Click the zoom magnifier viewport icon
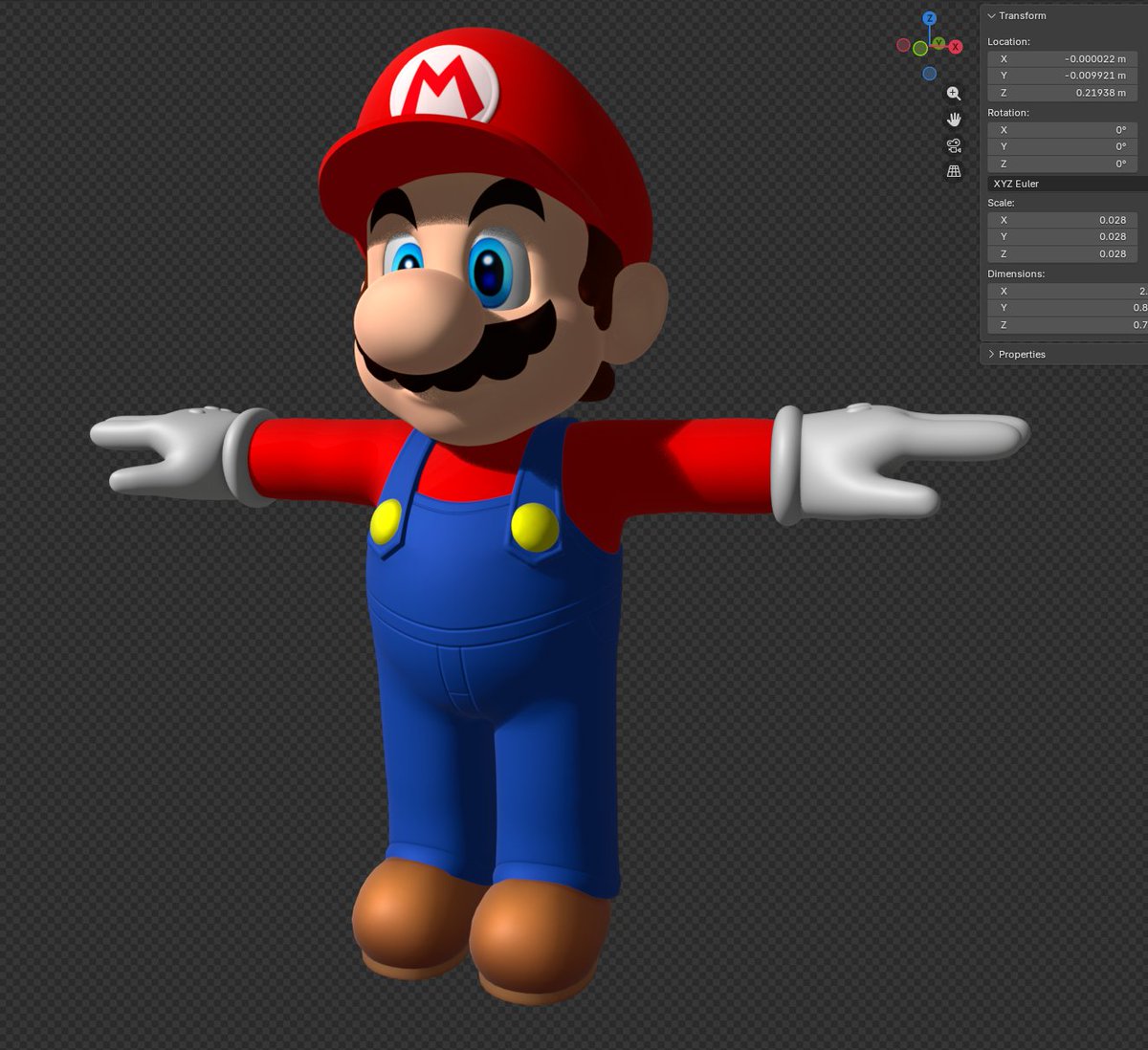Image resolution: width=1148 pixels, height=1050 pixels. (954, 94)
